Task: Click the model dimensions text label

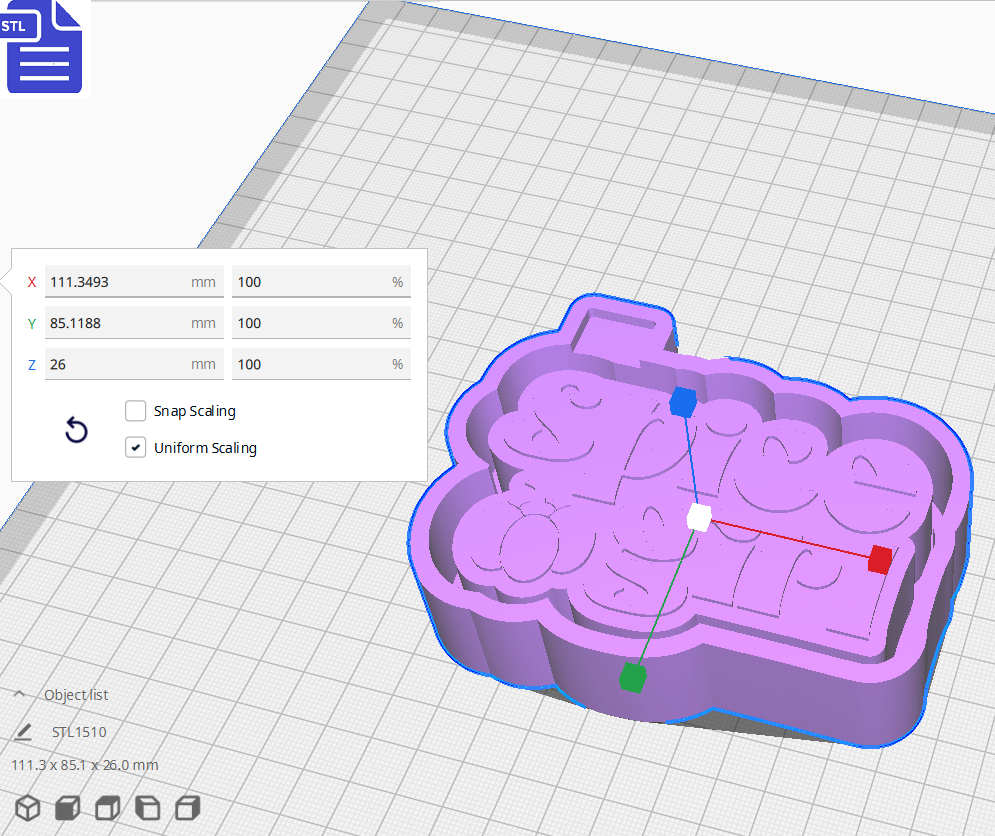Action: 82,764
